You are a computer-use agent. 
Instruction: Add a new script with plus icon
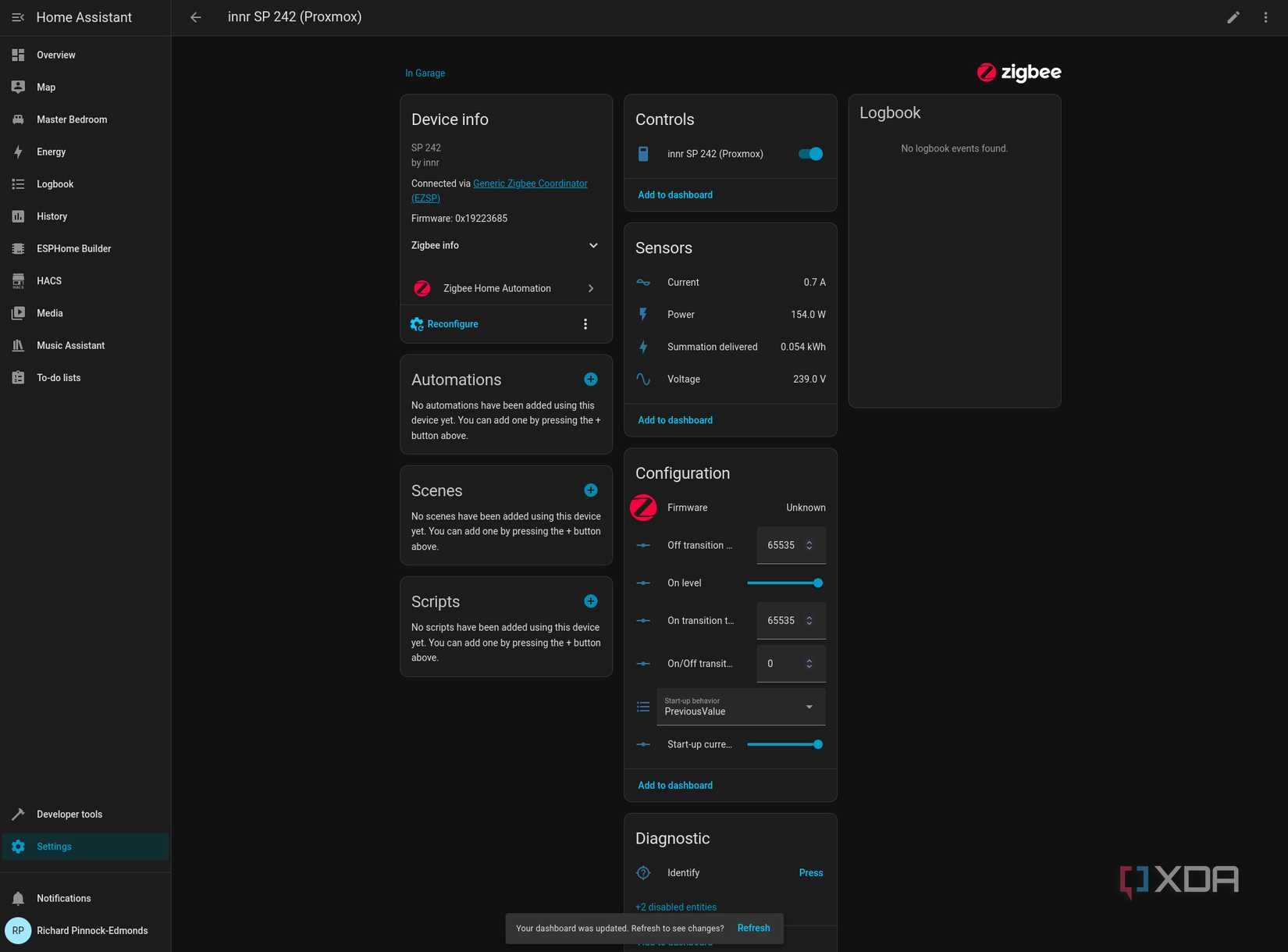click(590, 601)
